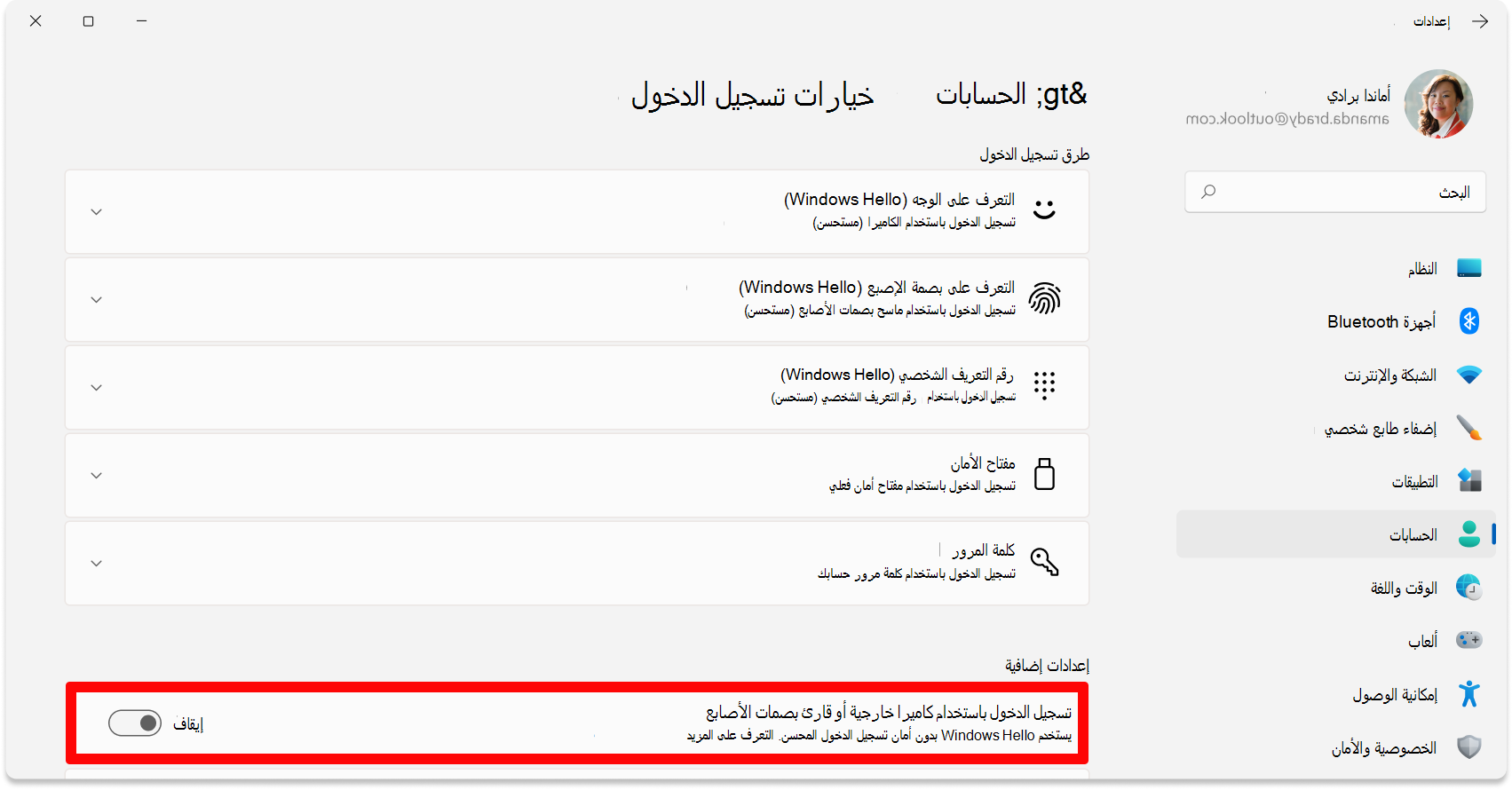Click the Accounts person icon
This screenshot has width=1512, height=790.
[1469, 534]
